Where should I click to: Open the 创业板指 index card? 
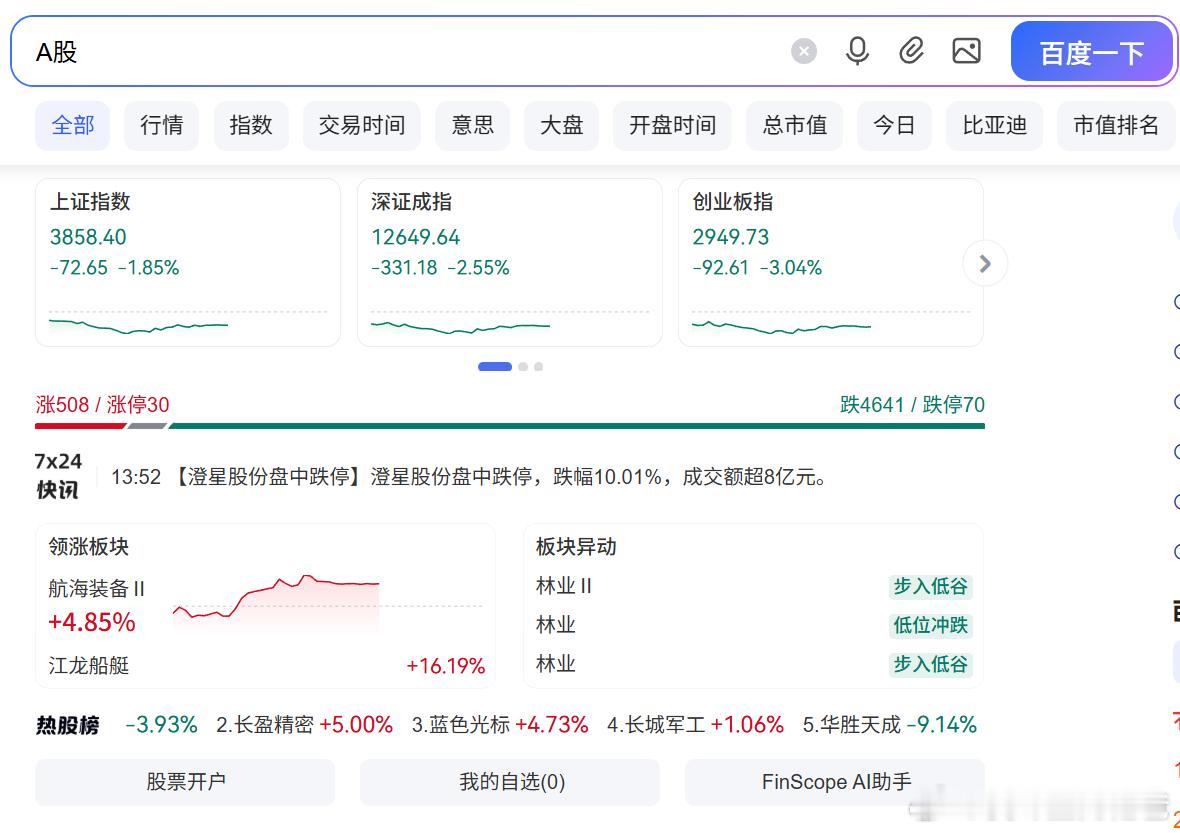pos(831,262)
